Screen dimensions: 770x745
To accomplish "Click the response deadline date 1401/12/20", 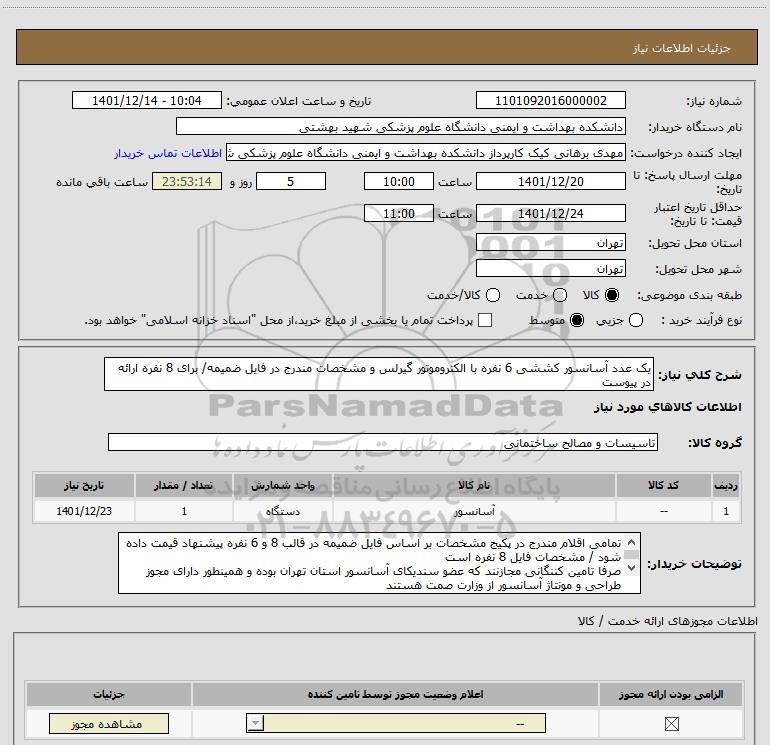I will tap(550, 181).
